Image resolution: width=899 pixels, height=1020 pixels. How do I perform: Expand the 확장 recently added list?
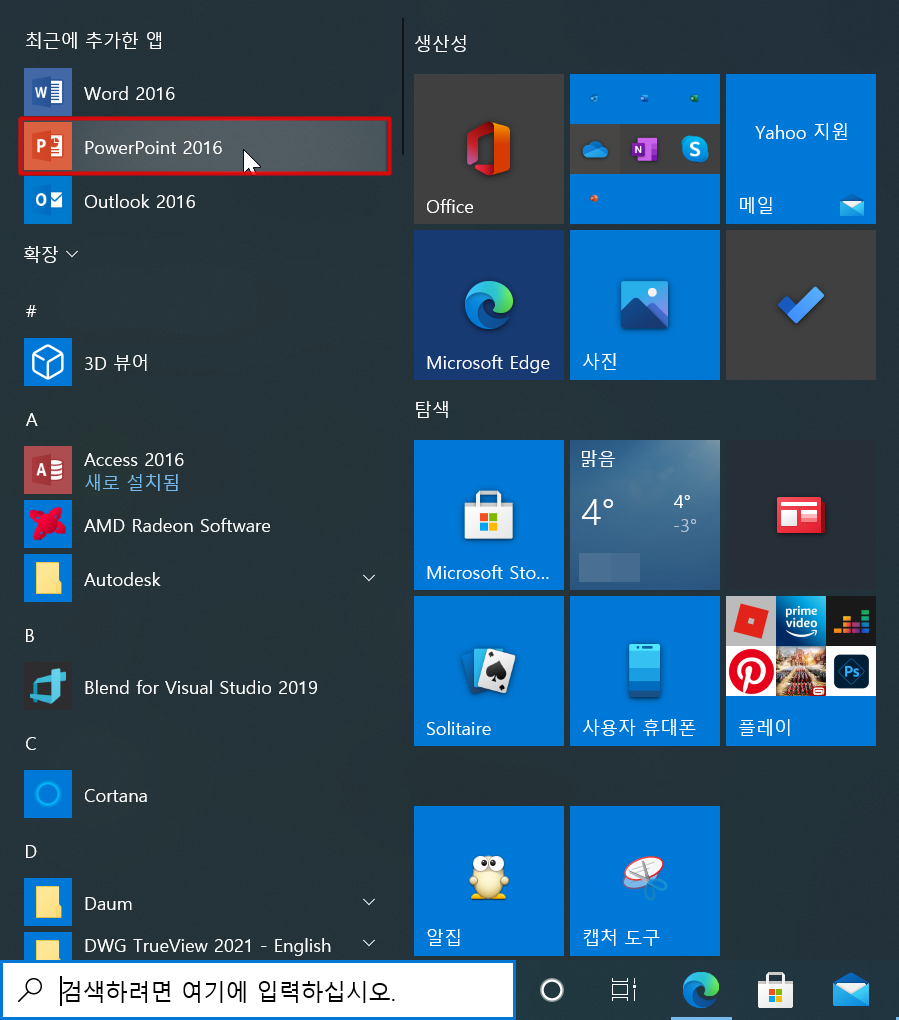[51, 254]
